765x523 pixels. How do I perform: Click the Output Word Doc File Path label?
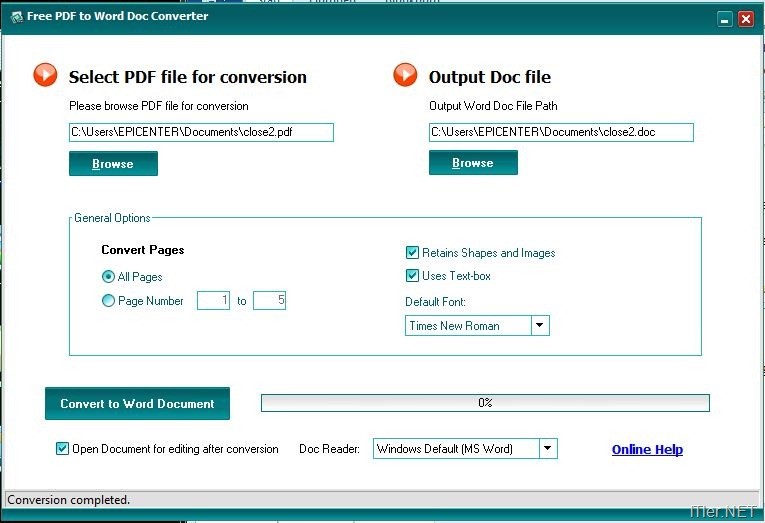coord(493,106)
